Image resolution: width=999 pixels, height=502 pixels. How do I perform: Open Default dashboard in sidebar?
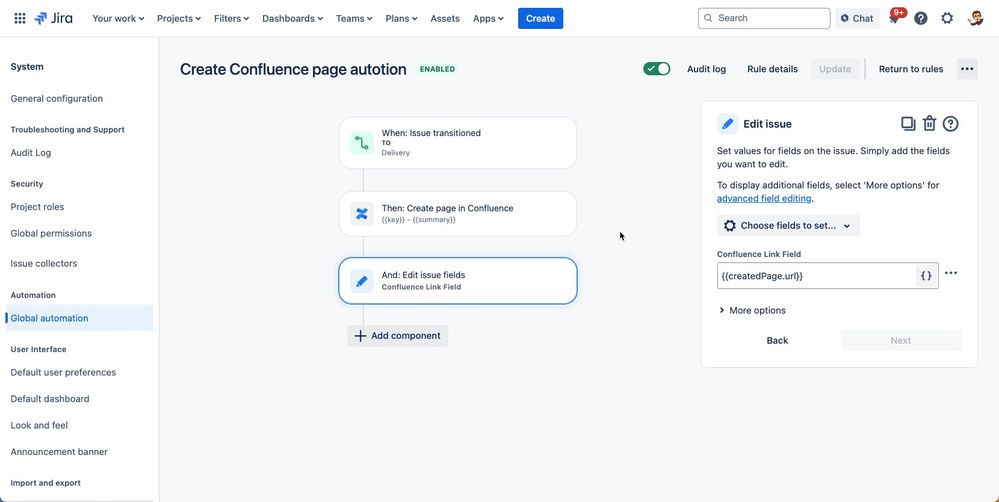pyautogui.click(x=50, y=399)
